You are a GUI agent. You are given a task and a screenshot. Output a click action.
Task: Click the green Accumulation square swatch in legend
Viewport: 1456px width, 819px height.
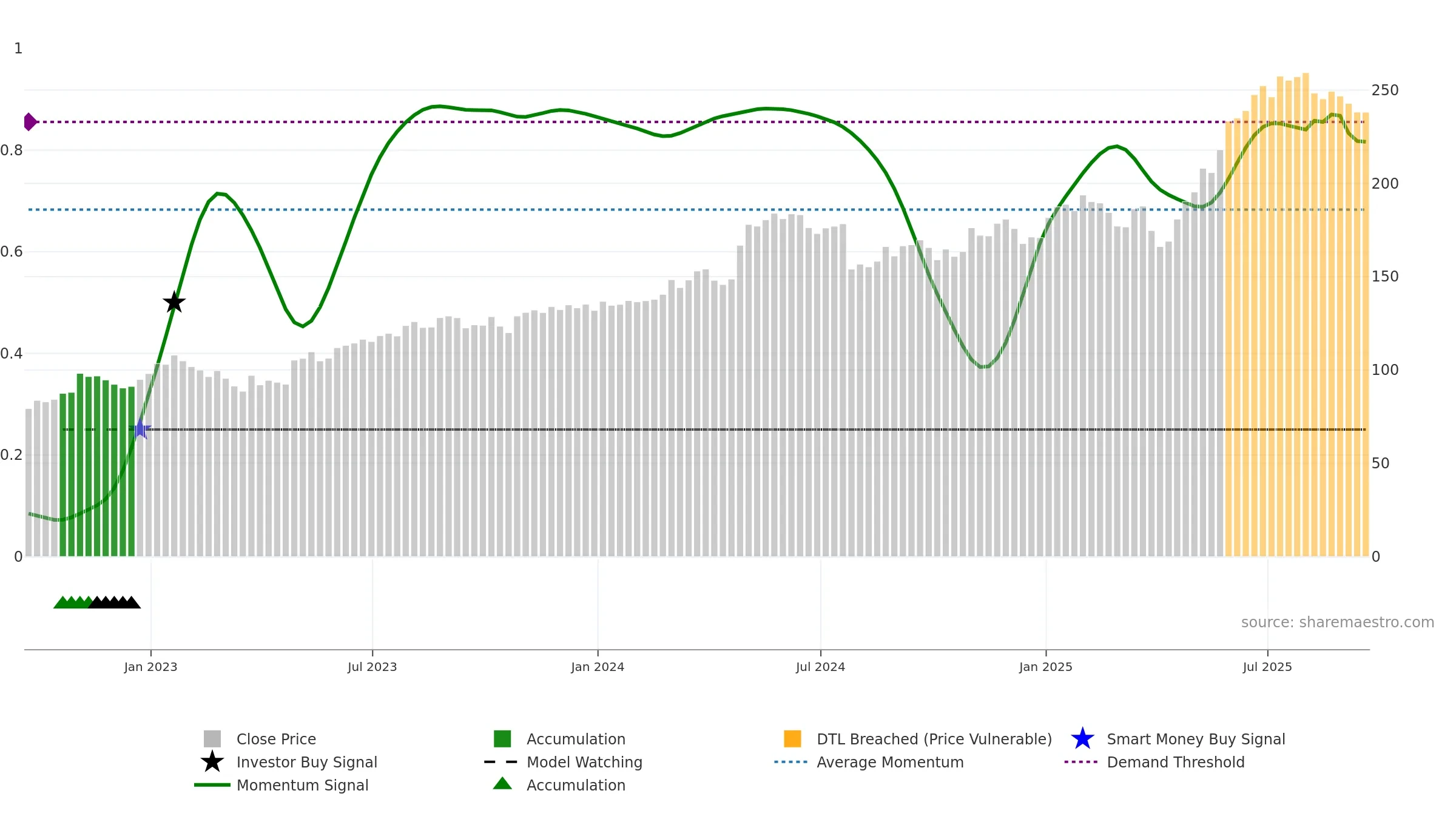click(502, 739)
